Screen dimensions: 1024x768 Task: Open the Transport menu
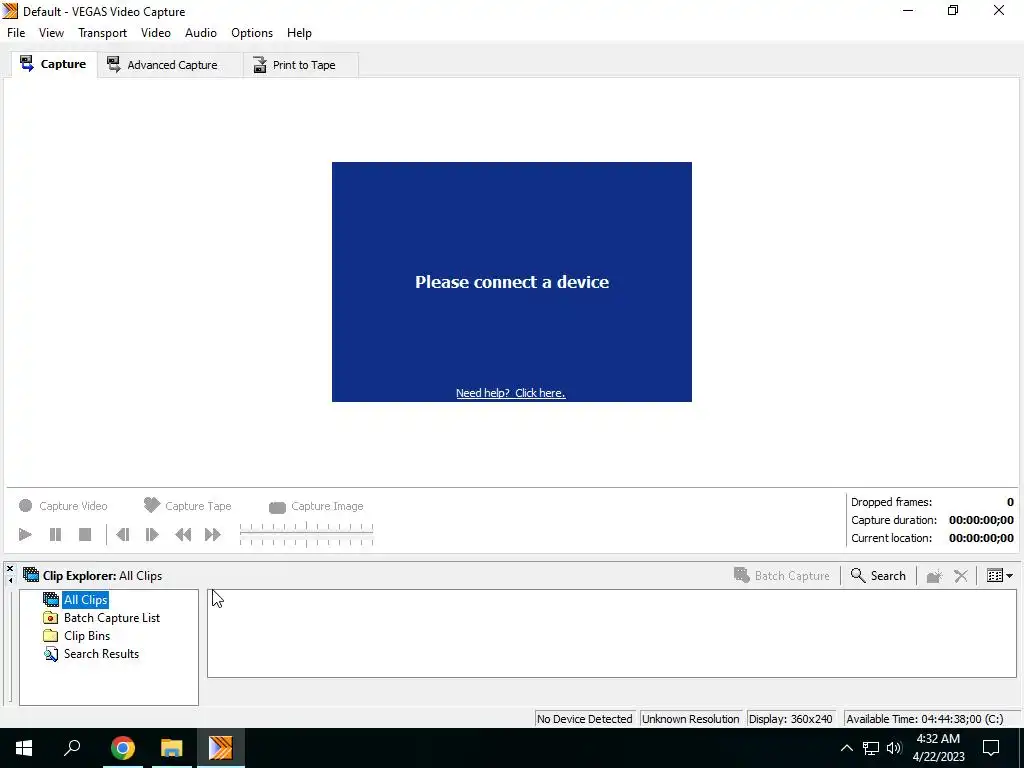[102, 33]
